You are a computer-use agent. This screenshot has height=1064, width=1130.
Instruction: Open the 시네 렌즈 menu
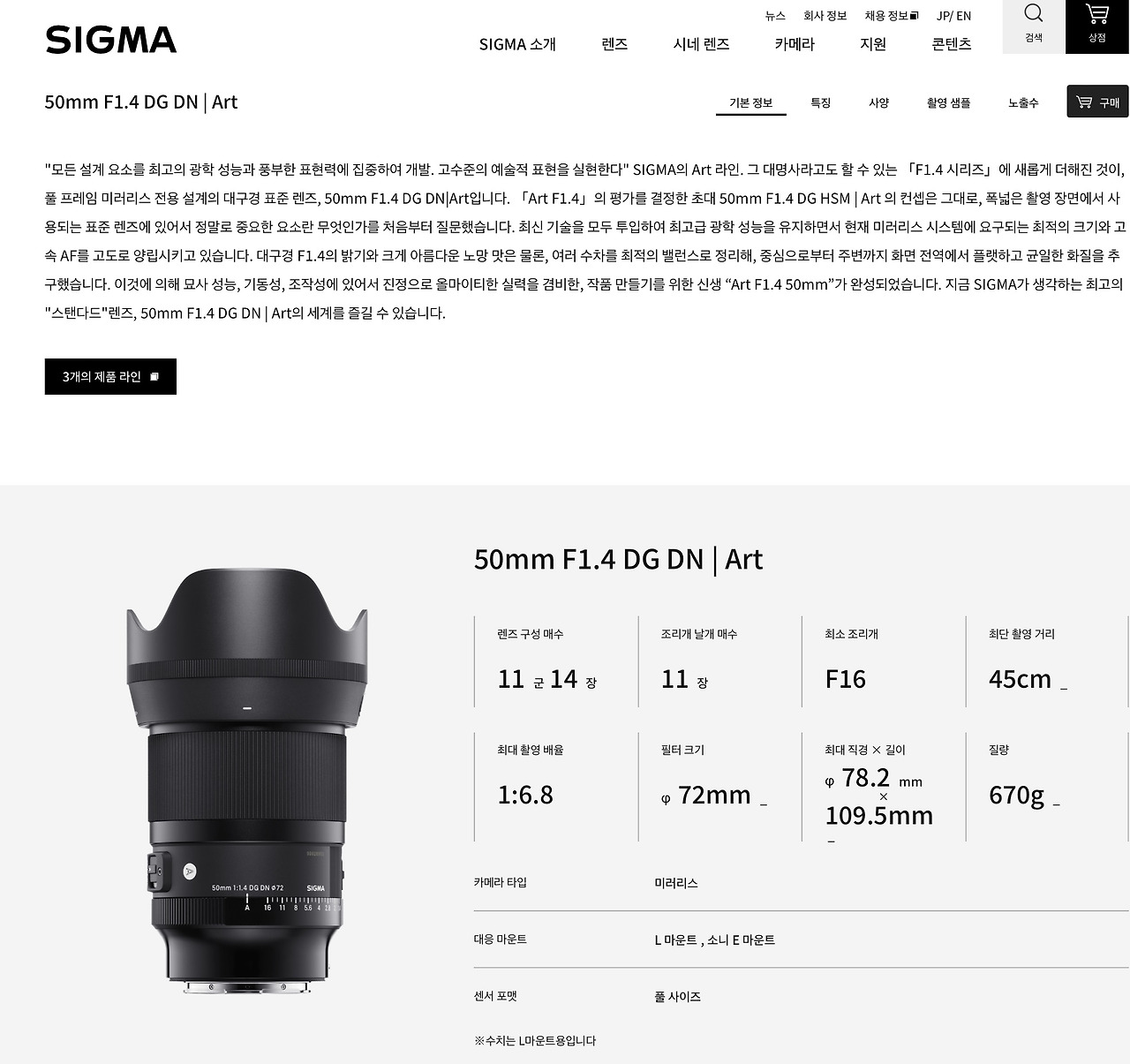[701, 44]
